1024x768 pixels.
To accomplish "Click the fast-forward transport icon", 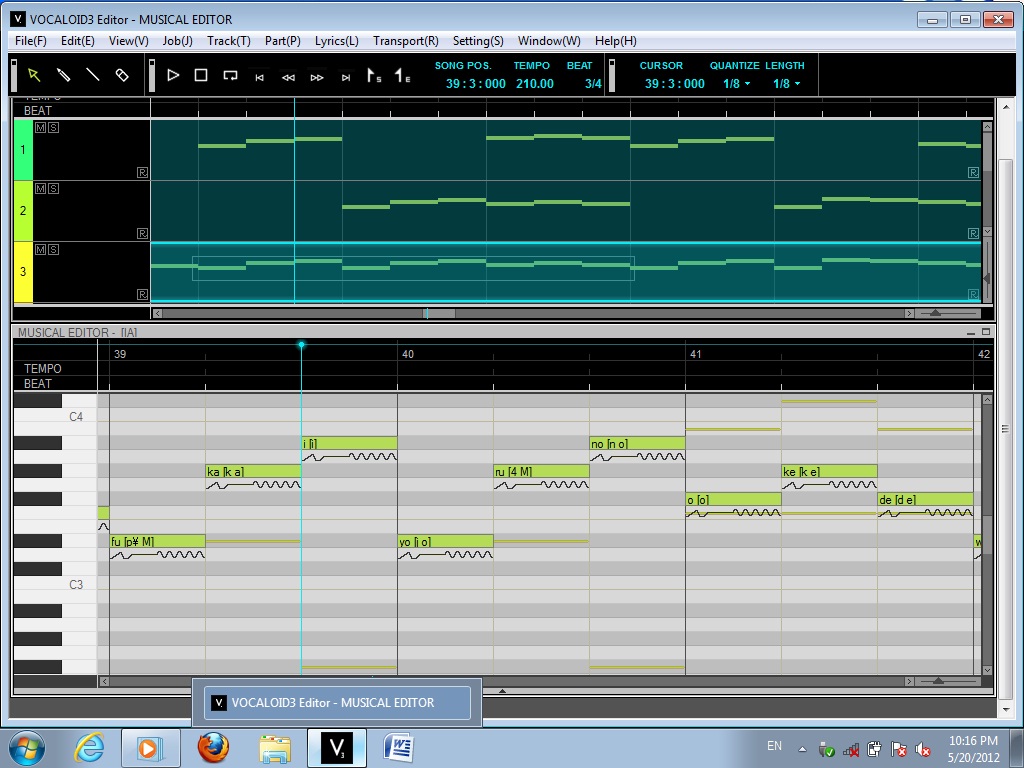I will tap(317, 77).
